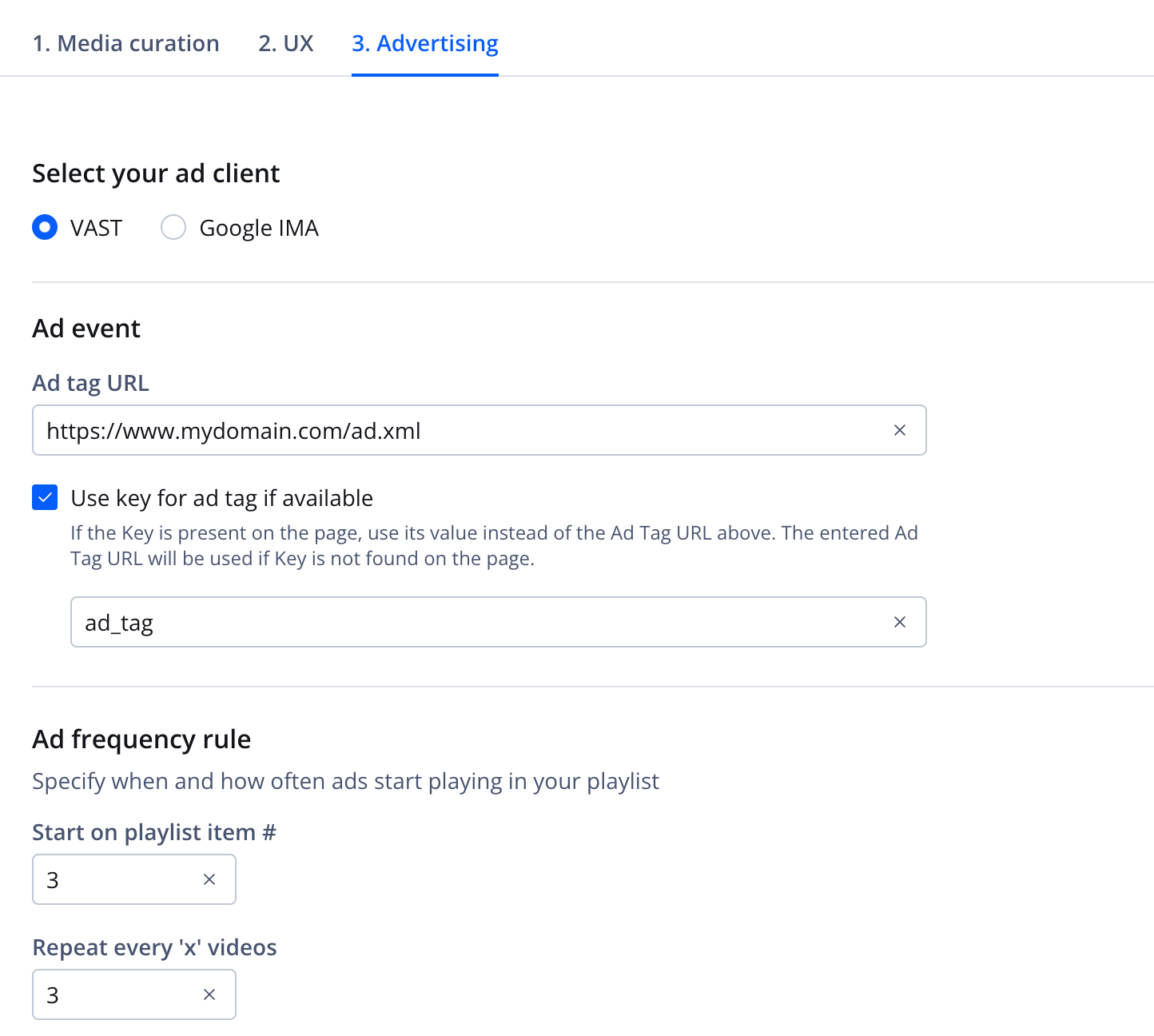Screen dimensions: 1154x1036
Task: Click the "VAST" label text
Action: 96,228
